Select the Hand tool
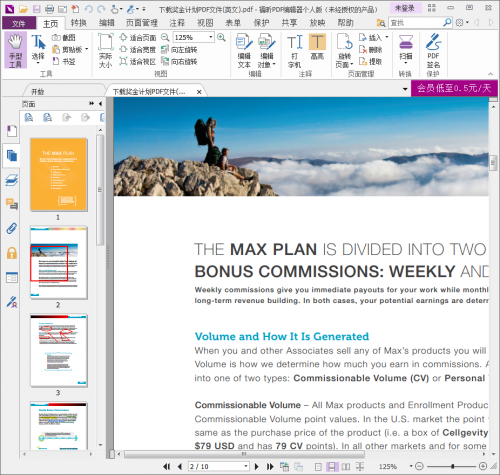The width and height of the screenshot is (500, 475). click(x=15, y=50)
